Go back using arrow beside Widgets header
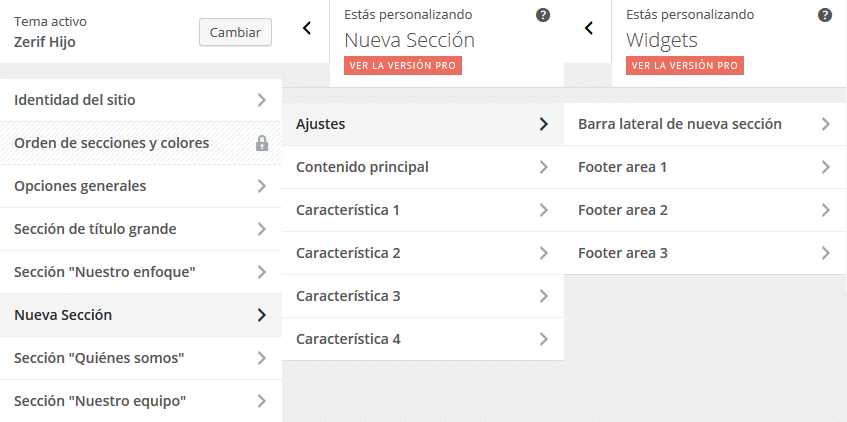 [589, 29]
